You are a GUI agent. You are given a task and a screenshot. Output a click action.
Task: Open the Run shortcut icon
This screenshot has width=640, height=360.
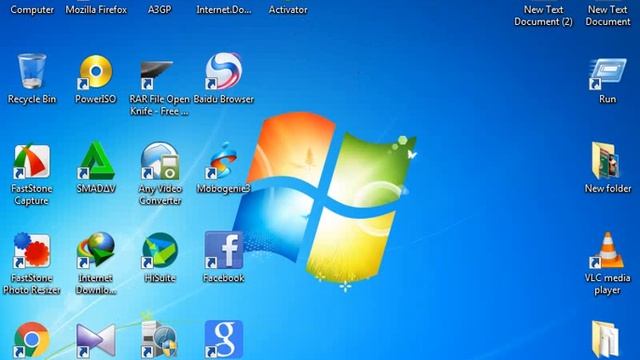point(607,74)
